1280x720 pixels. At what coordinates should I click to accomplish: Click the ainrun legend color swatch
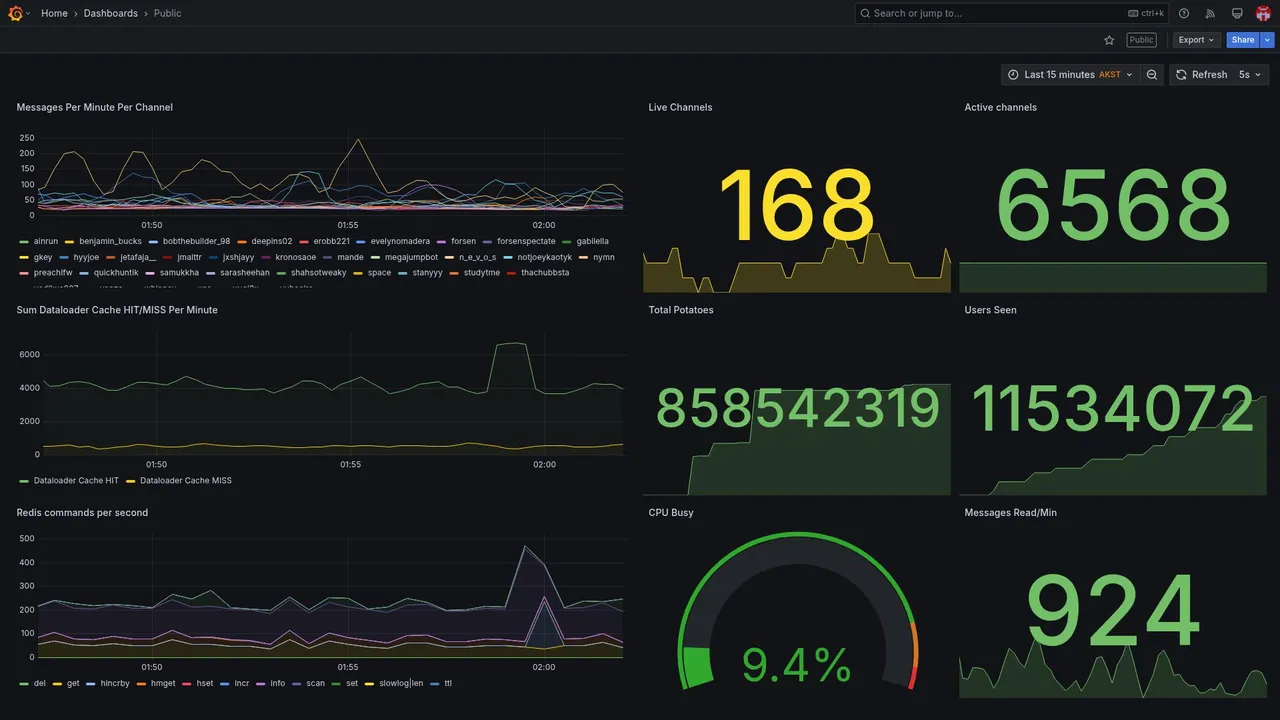click(24, 242)
